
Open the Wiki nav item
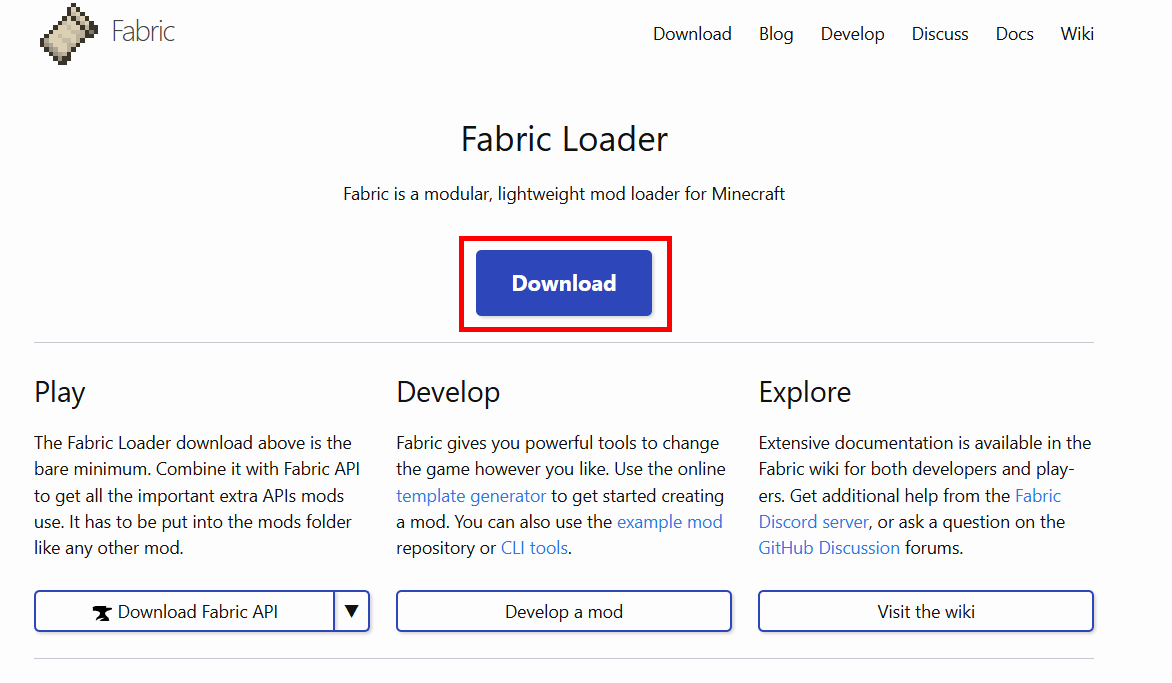pos(1077,34)
